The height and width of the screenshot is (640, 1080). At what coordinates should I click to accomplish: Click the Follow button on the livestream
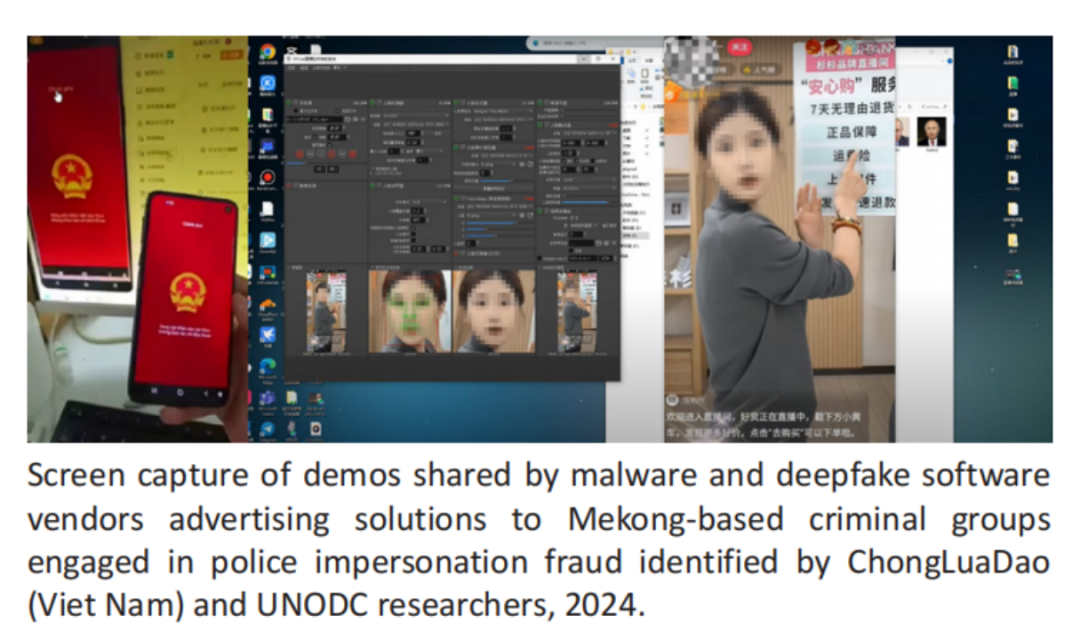coord(739,49)
